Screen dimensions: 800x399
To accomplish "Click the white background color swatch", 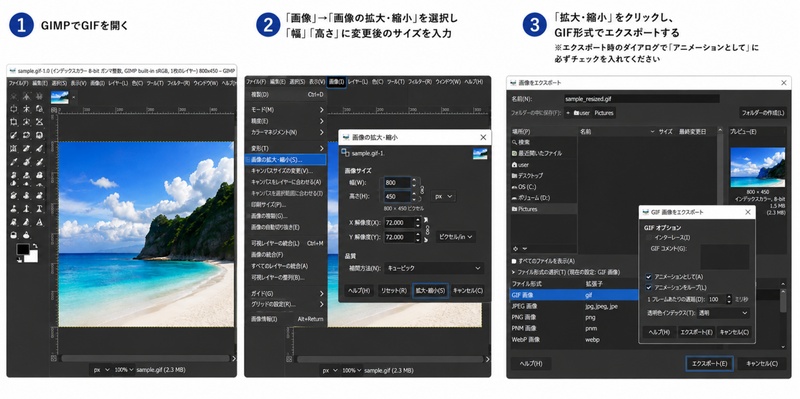I will (32, 256).
